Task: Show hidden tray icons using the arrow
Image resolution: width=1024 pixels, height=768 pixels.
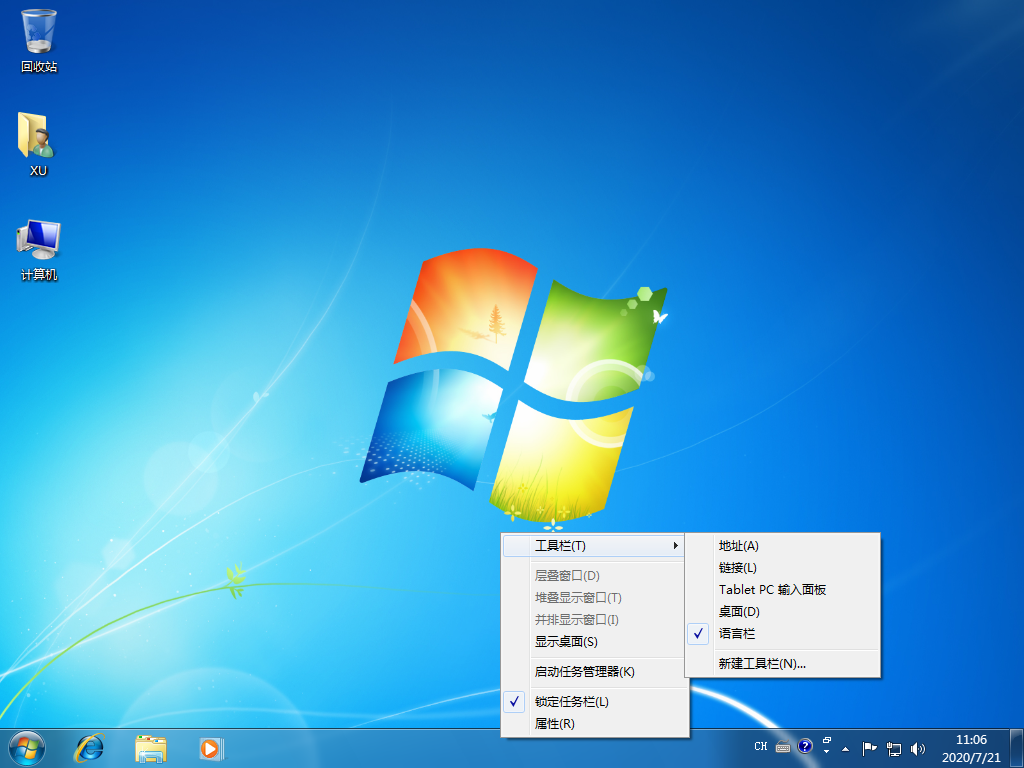Action: [x=845, y=748]
